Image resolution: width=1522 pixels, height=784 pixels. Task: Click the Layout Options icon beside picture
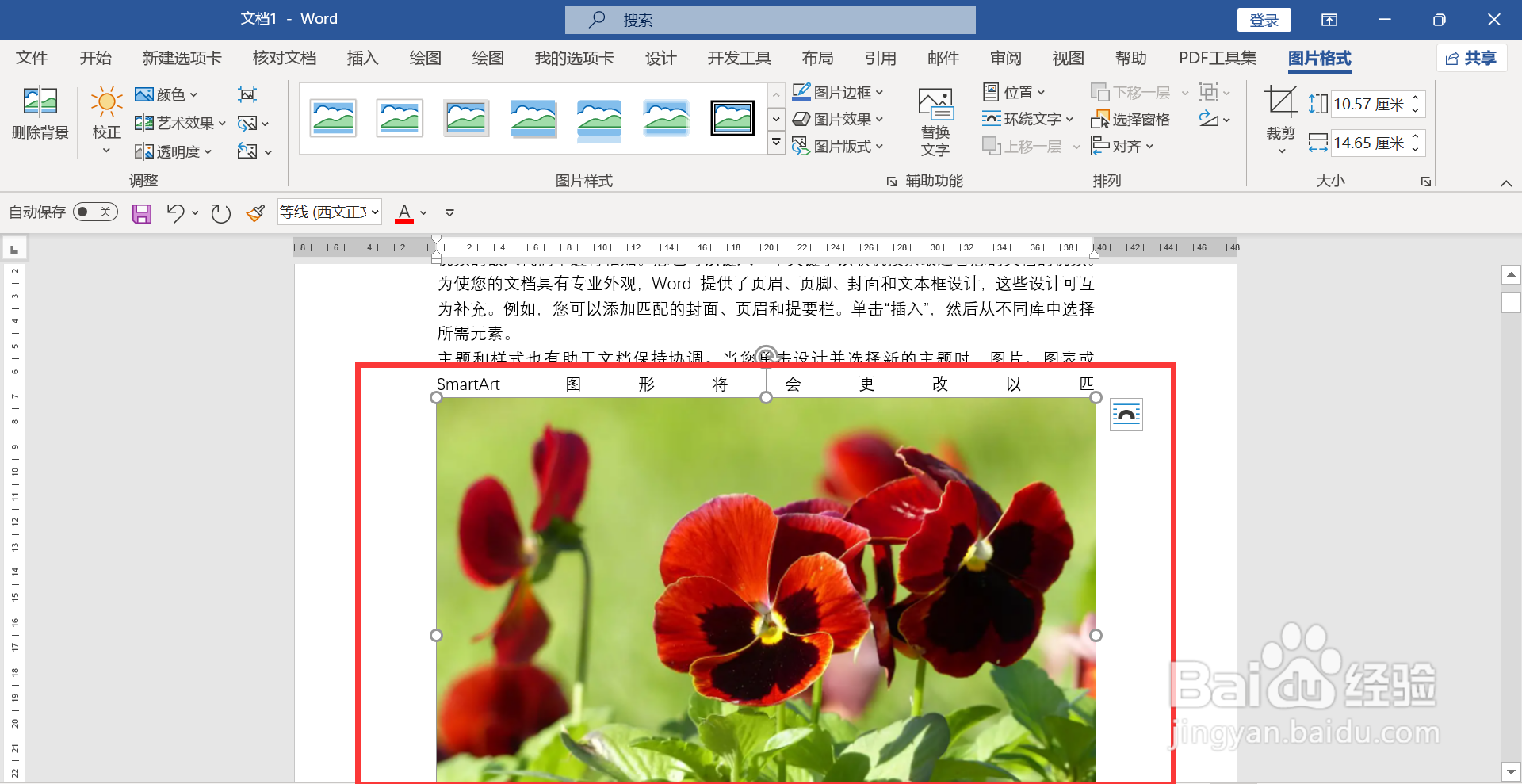click(x=1126, y=415)
